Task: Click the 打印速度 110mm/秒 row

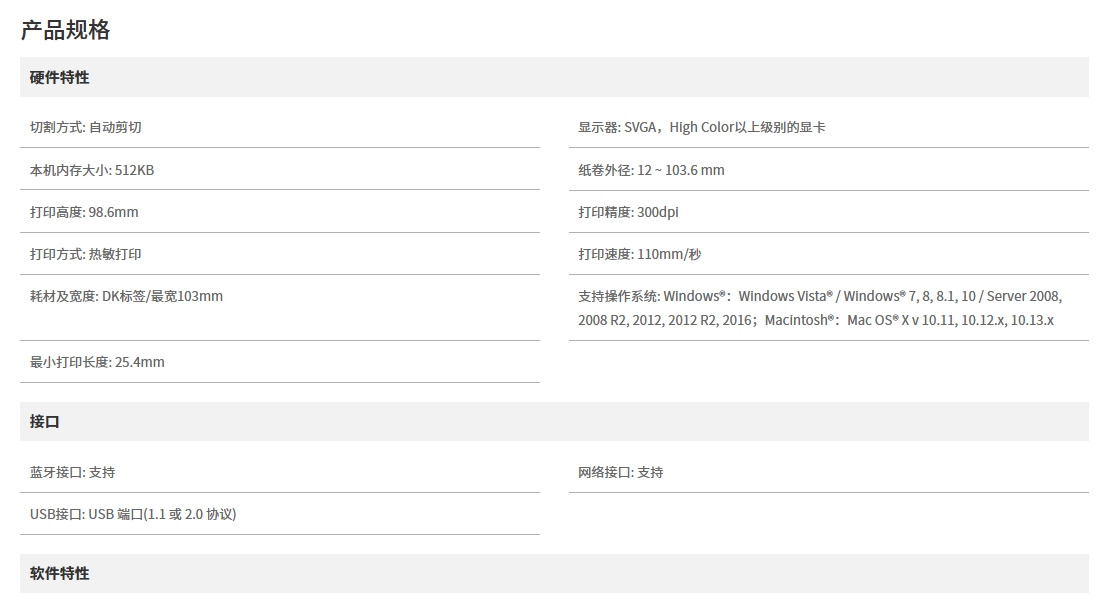Action: 639,254
